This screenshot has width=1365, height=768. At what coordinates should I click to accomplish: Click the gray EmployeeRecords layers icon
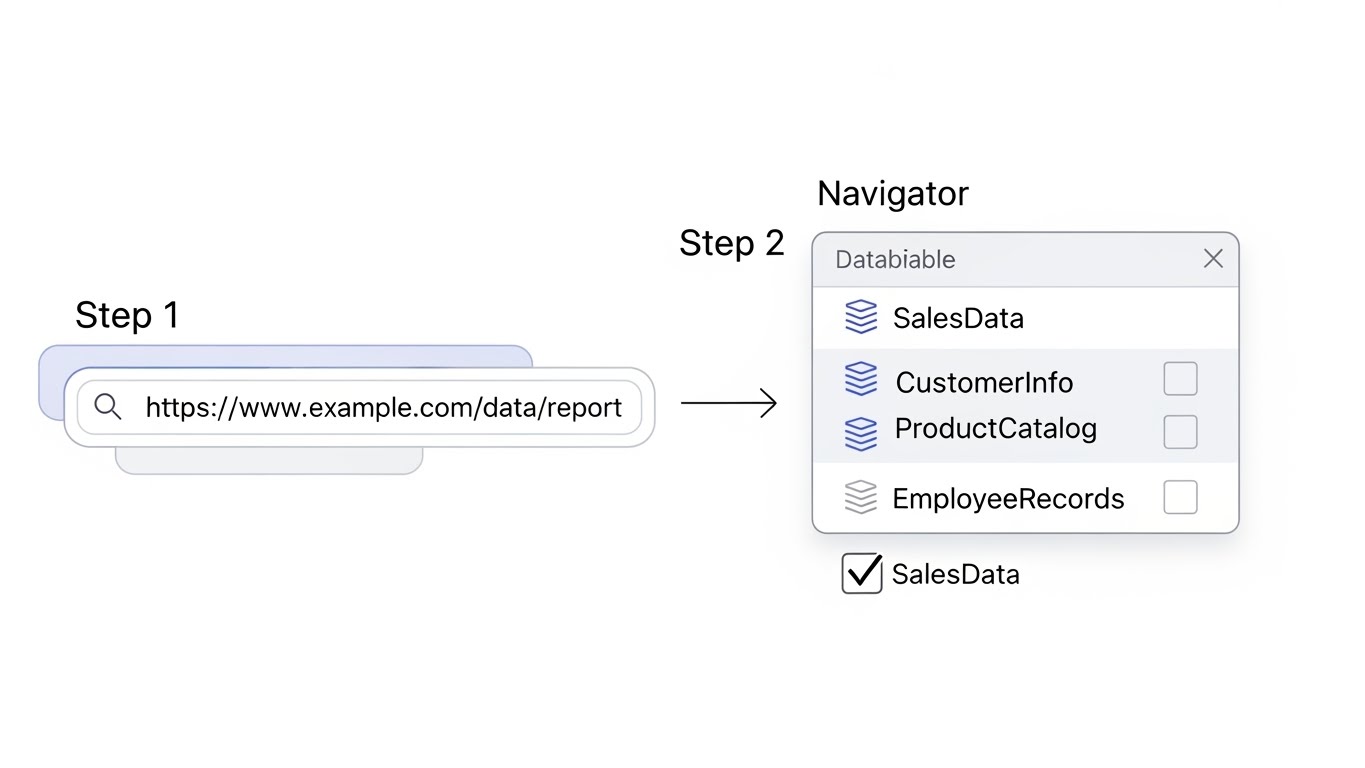861,497
